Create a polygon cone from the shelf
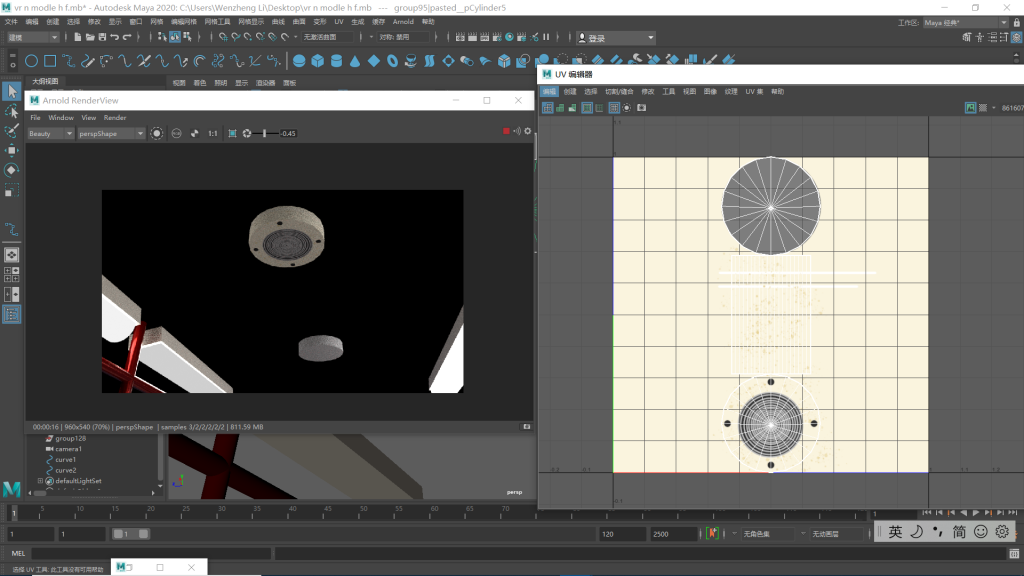1024x576 pixels. coord(355,61)
